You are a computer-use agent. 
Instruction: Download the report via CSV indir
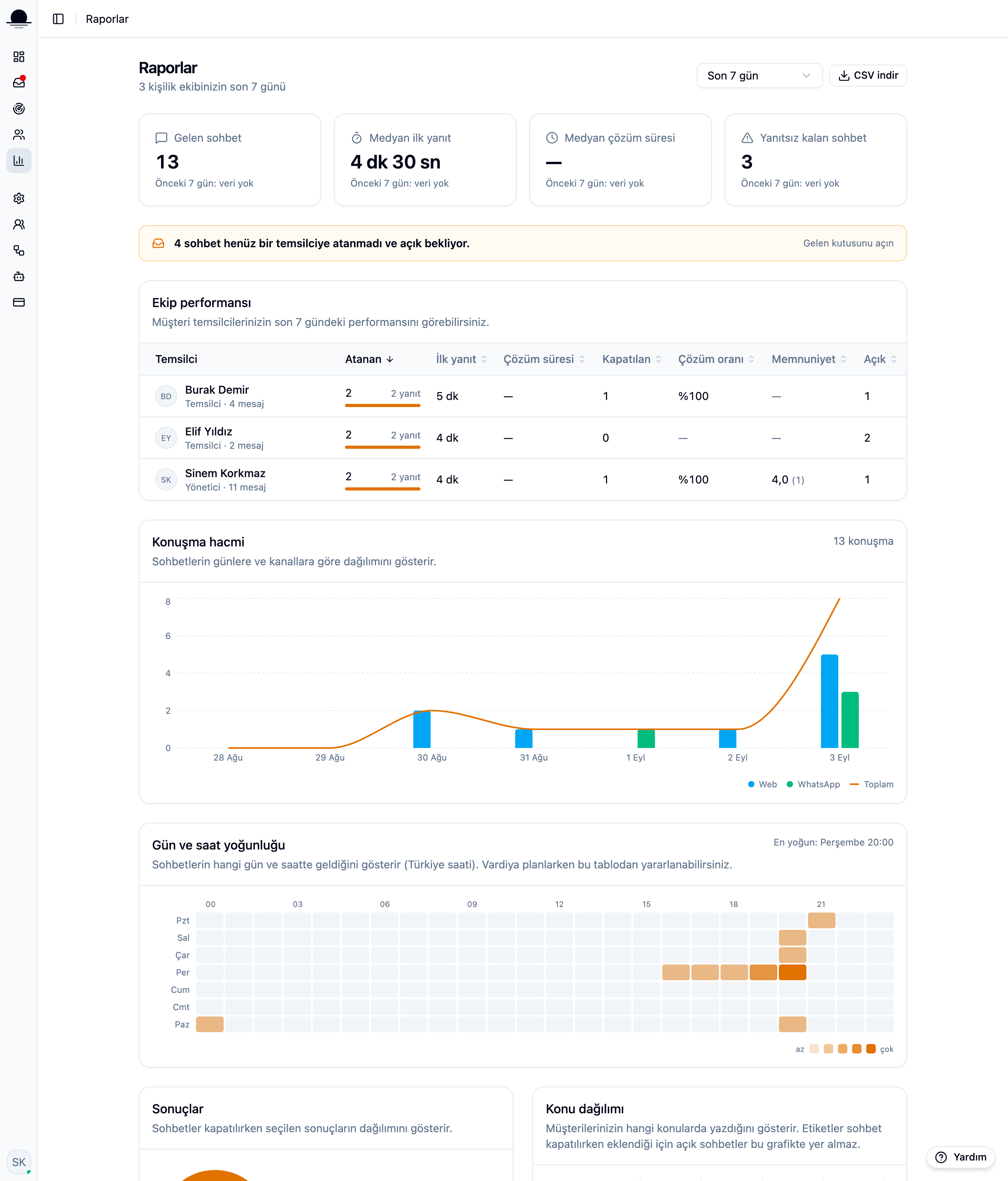(x=868, y=76)
